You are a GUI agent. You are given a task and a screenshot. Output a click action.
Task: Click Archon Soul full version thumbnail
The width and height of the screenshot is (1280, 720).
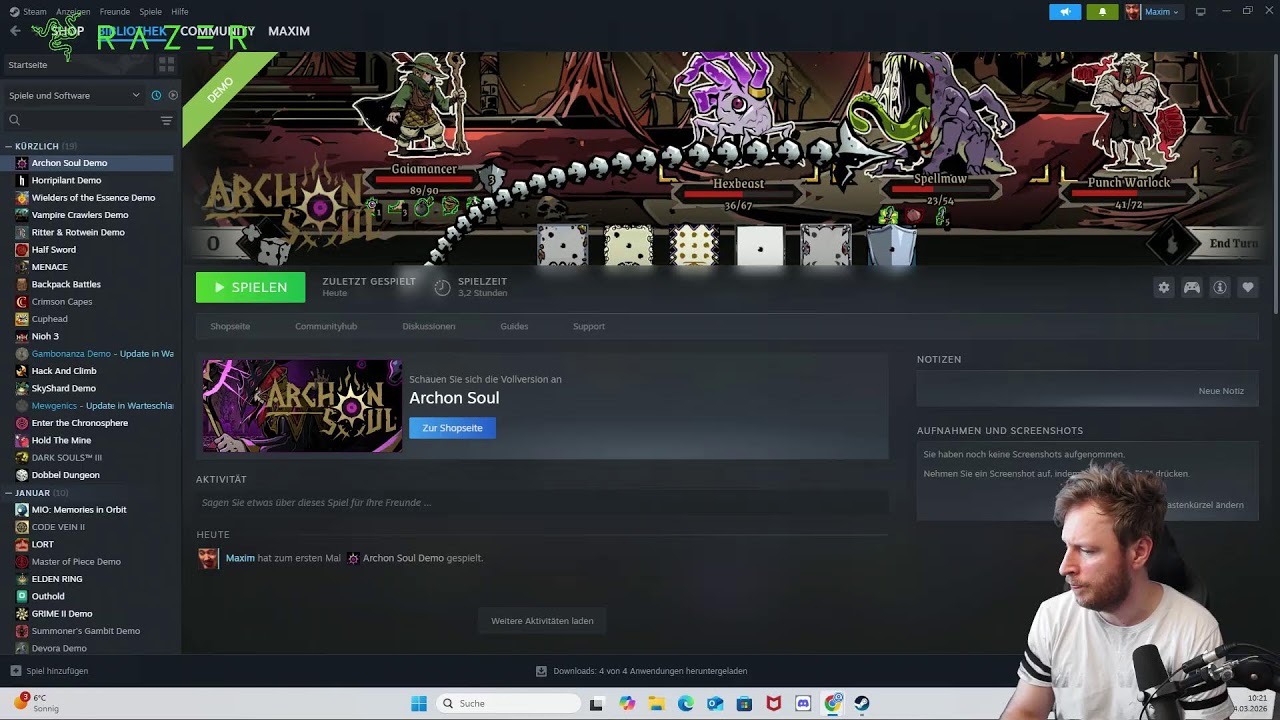click(x=303, y=406)
